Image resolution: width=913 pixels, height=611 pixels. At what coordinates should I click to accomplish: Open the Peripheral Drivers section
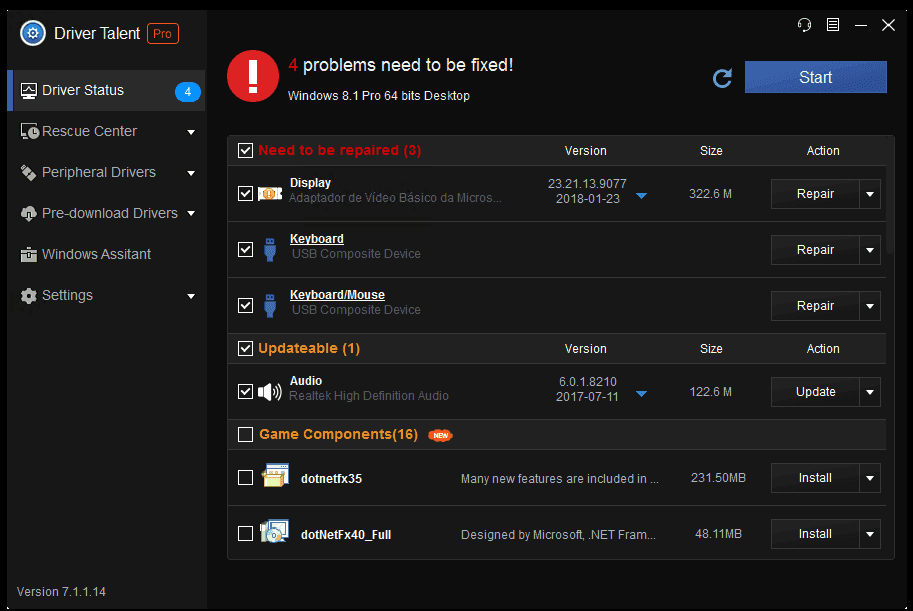point(106,172)
